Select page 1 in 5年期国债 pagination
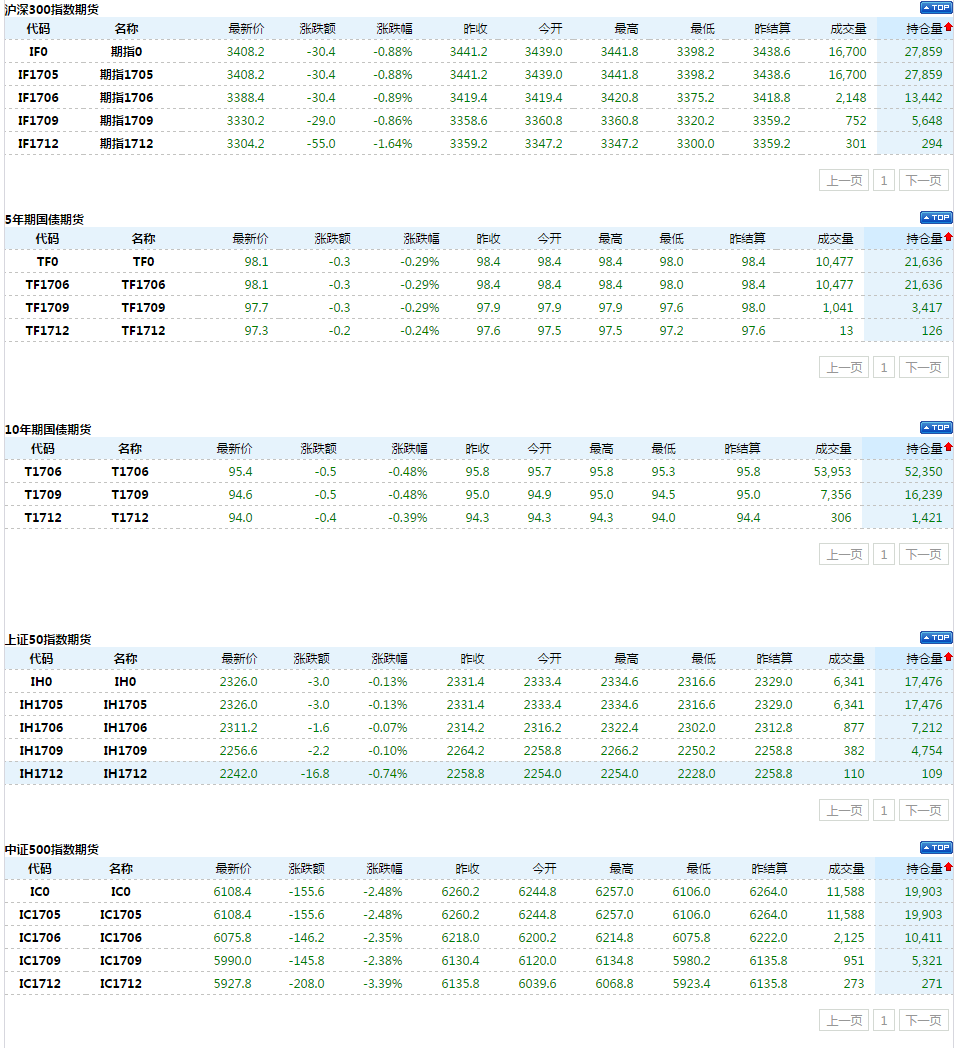 883,368
